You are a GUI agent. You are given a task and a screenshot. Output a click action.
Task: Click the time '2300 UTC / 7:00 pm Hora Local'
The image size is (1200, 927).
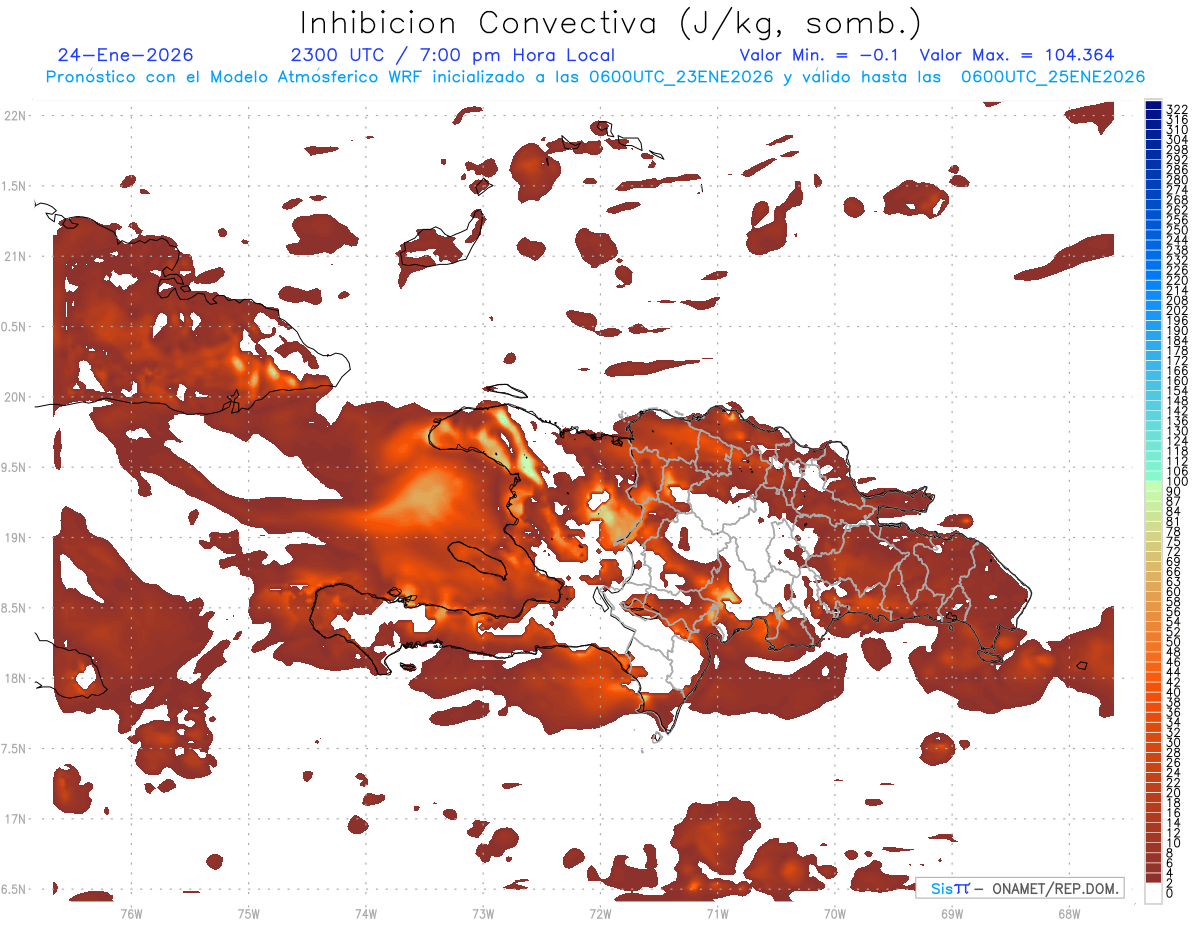point(453,55)
